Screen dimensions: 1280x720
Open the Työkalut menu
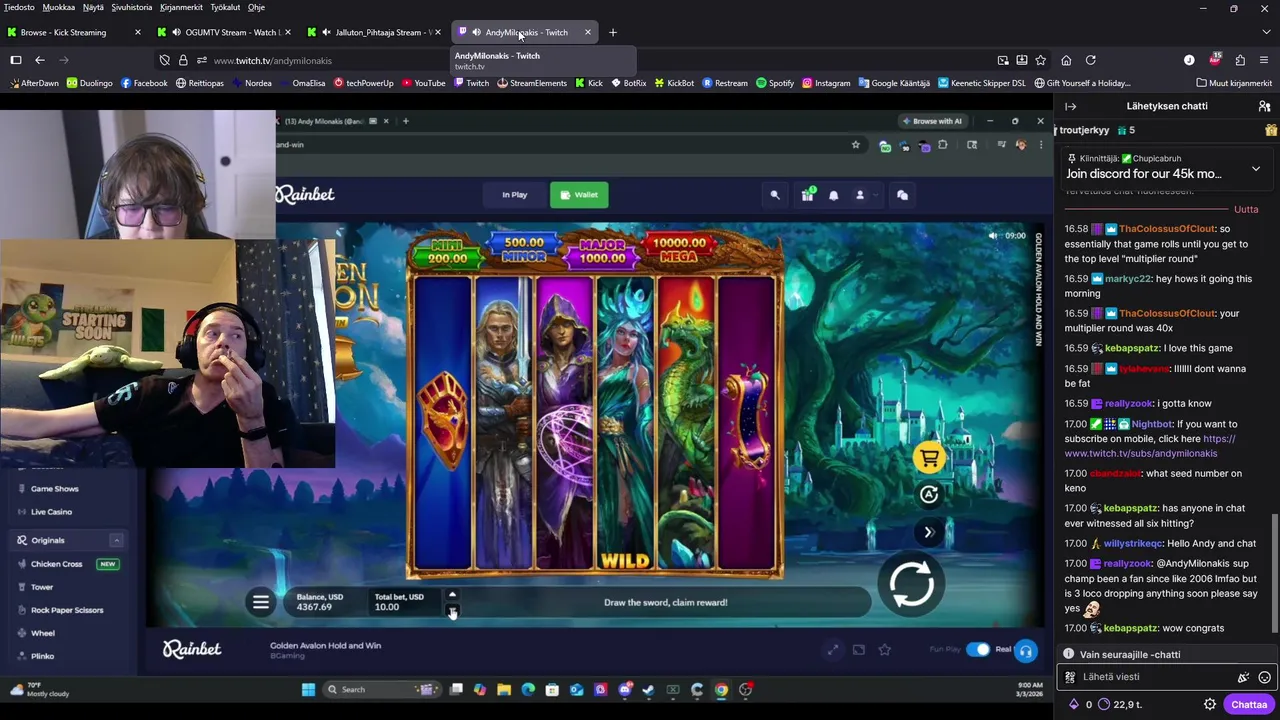tap(225, 7)
